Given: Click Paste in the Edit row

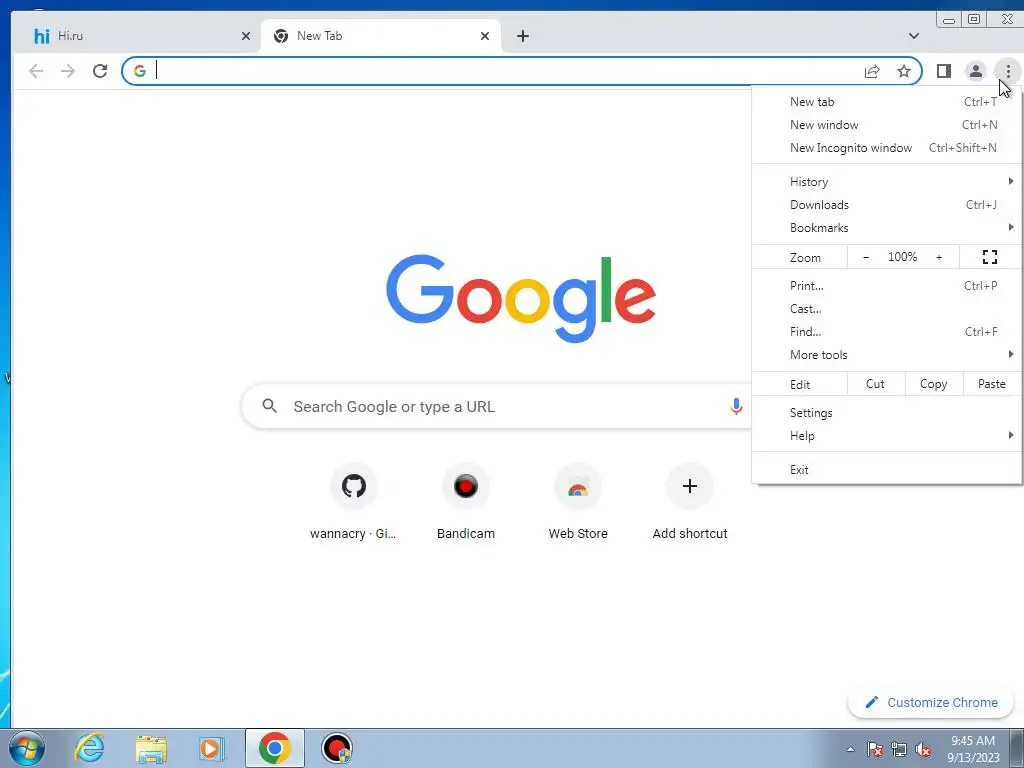Looking at the screenshot, I should click(992, 384).
